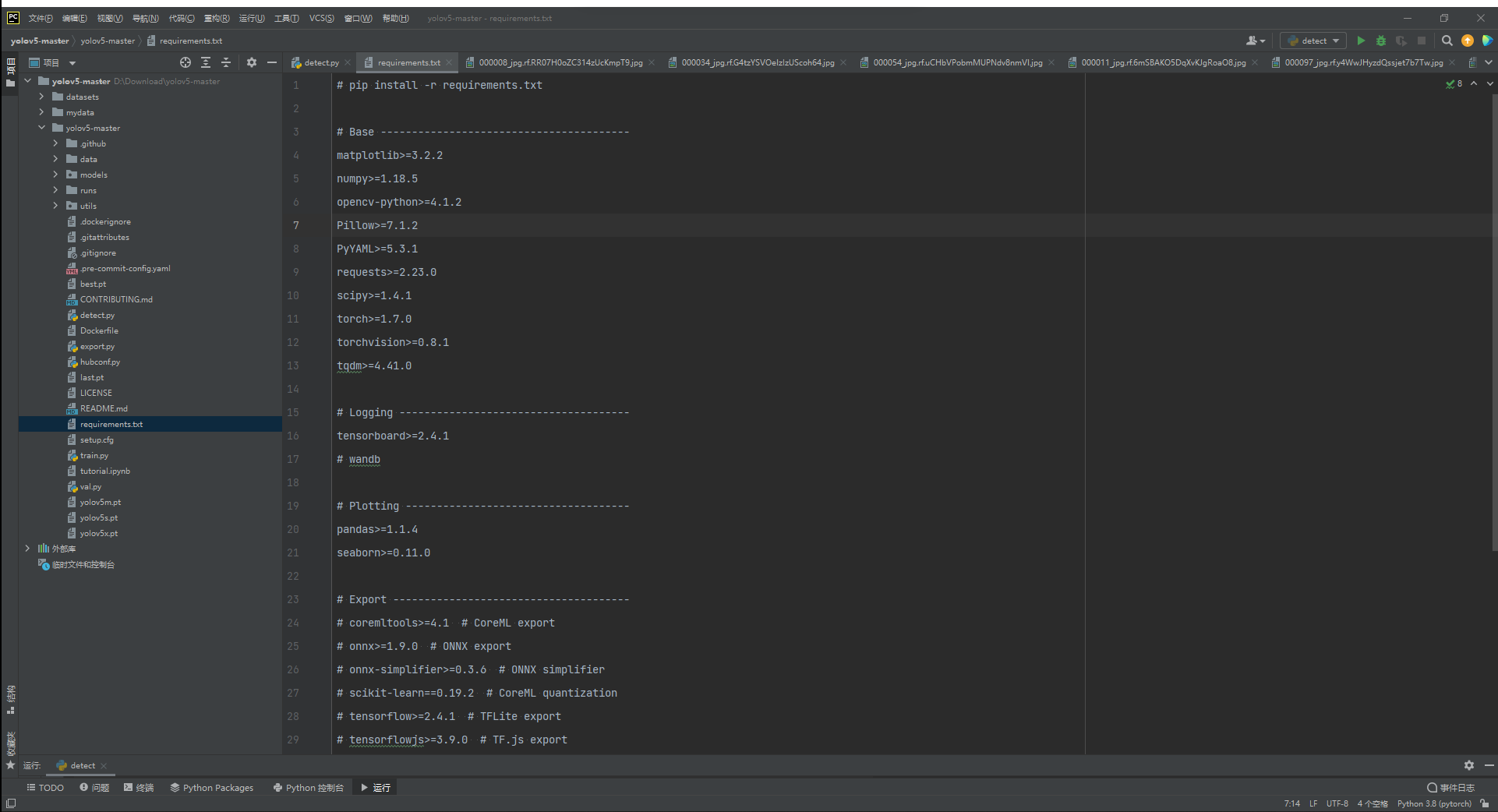
Task: Click Python 3.8 (pytorch) interpreter selector
Action: [x=1434, y=803]
